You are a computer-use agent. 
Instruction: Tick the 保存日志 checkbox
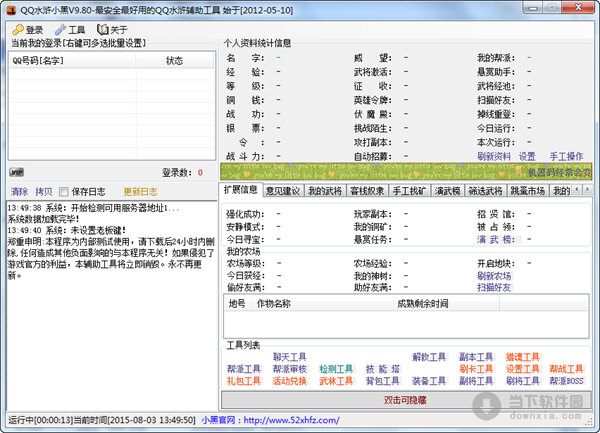(64, 192)
